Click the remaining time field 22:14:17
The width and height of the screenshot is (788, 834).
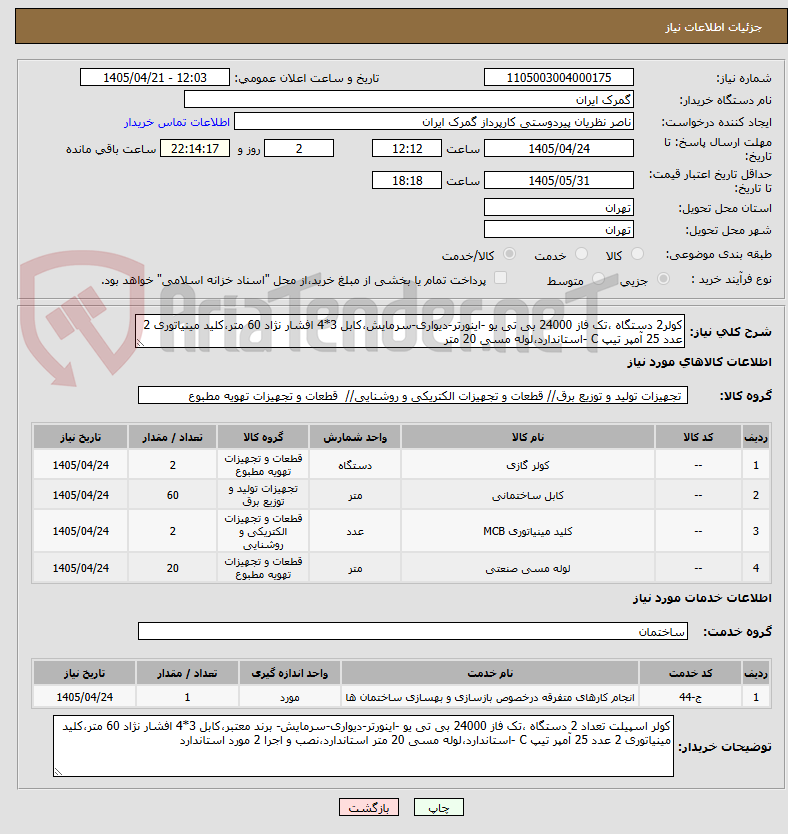coord(195,148)
